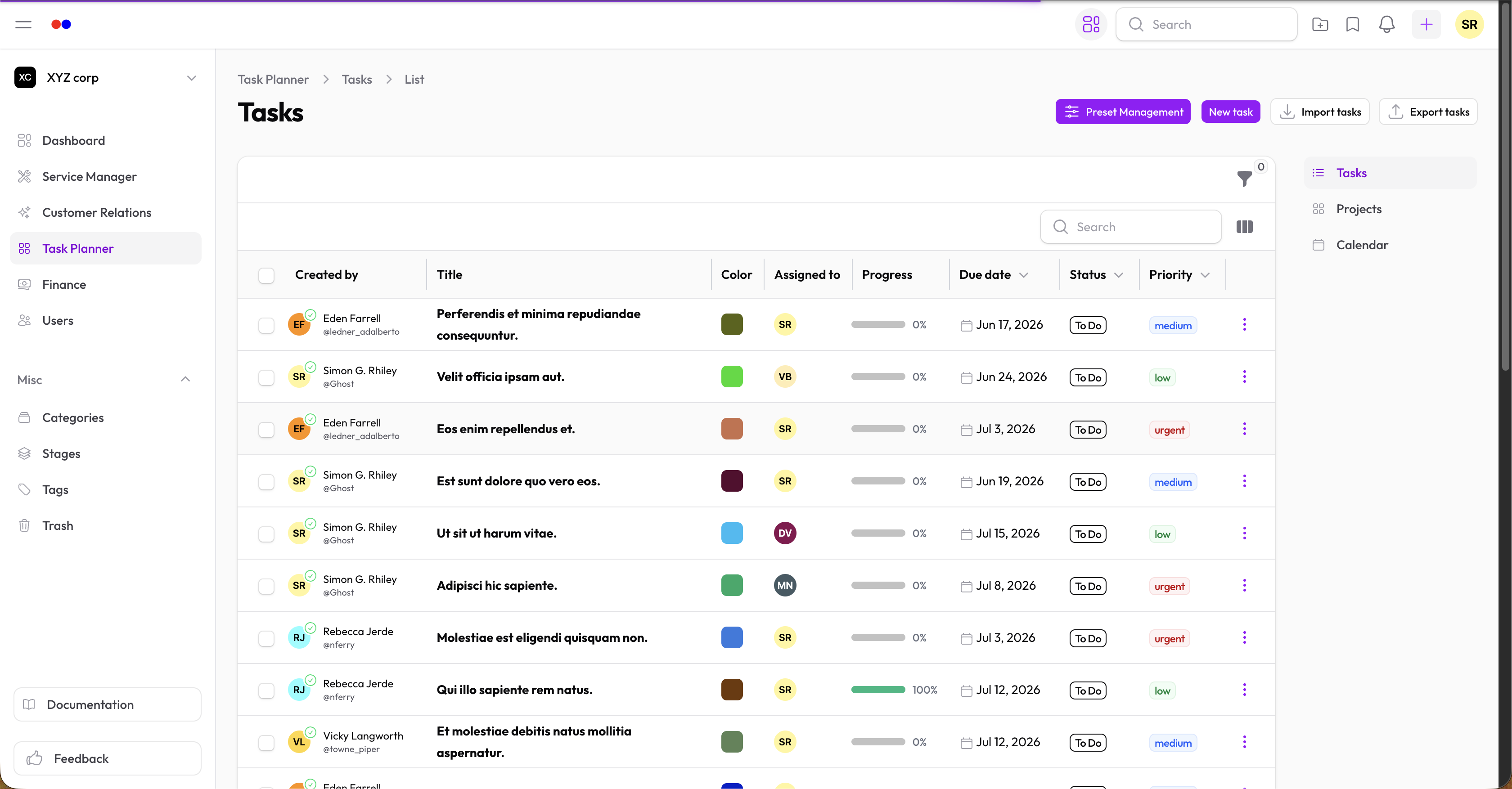Collapse the Misc section
Image resolution: width=1512 pixels, height=789 pixels.
pyautogui.click(x=185, y=380)
